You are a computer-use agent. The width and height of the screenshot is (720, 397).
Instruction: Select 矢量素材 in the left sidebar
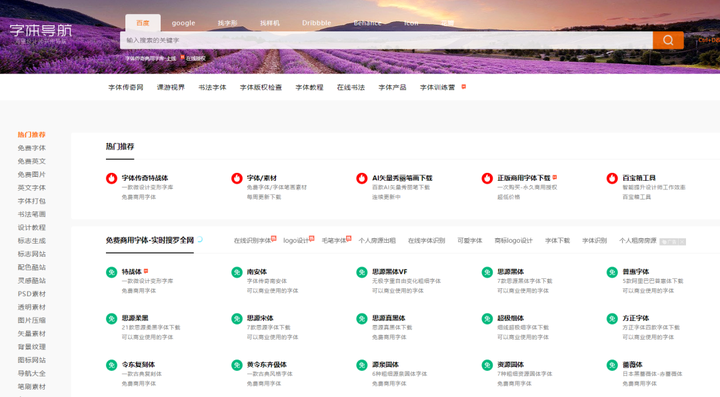tap(32, 334)
